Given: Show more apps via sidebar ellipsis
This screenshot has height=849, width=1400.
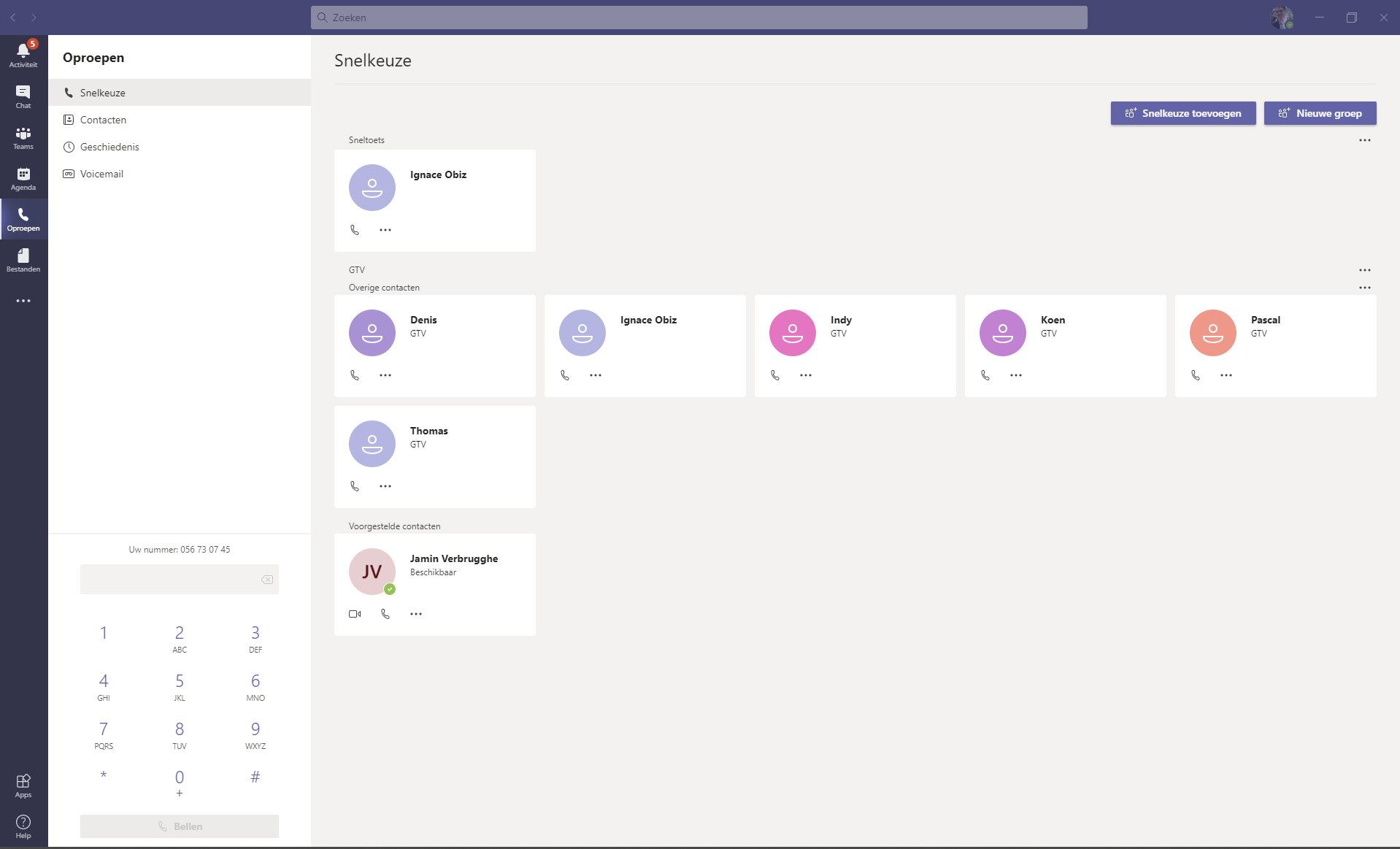Looking at the screenshot, I should coord(23,301).
